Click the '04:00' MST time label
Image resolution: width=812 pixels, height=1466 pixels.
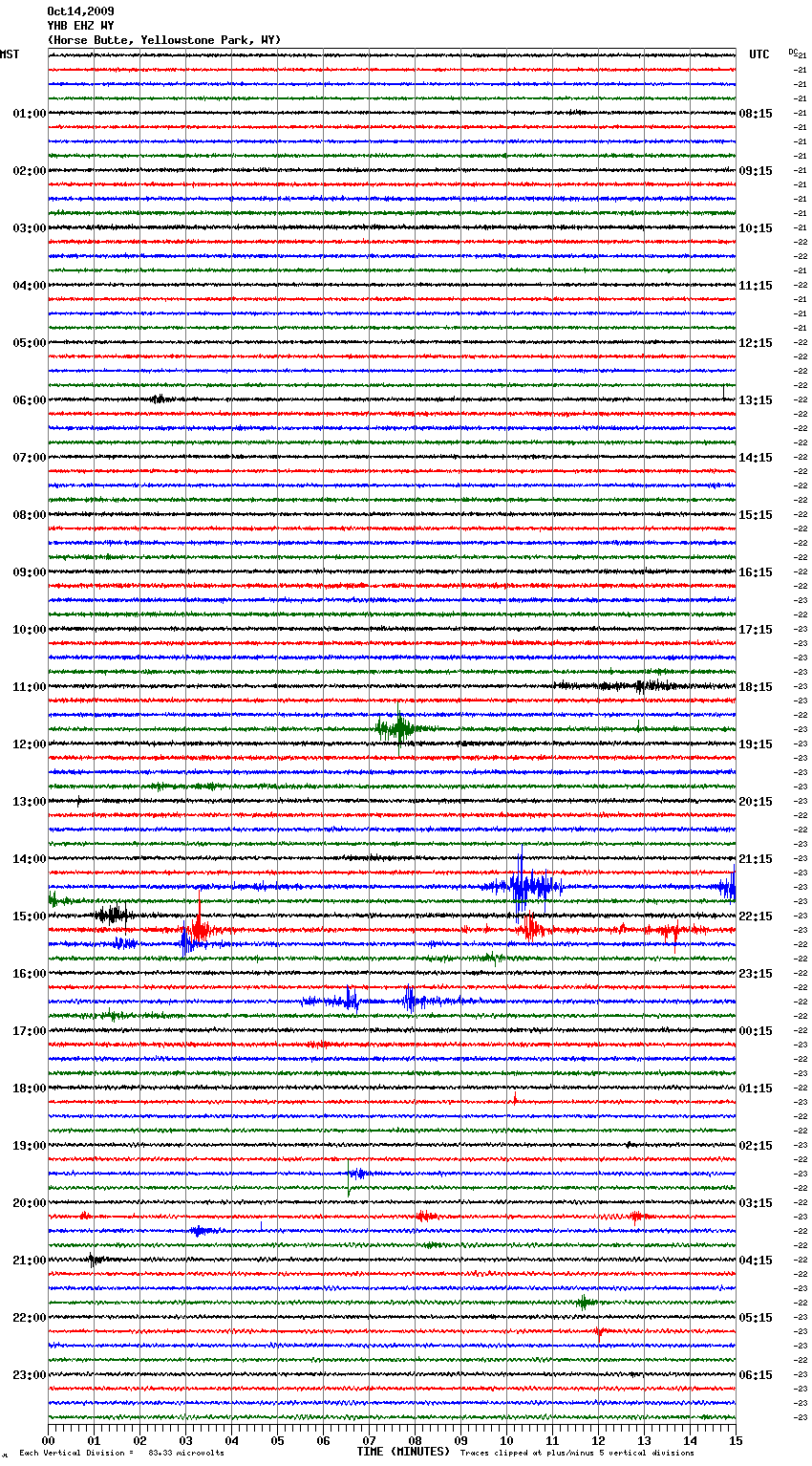tap(30, 286)
